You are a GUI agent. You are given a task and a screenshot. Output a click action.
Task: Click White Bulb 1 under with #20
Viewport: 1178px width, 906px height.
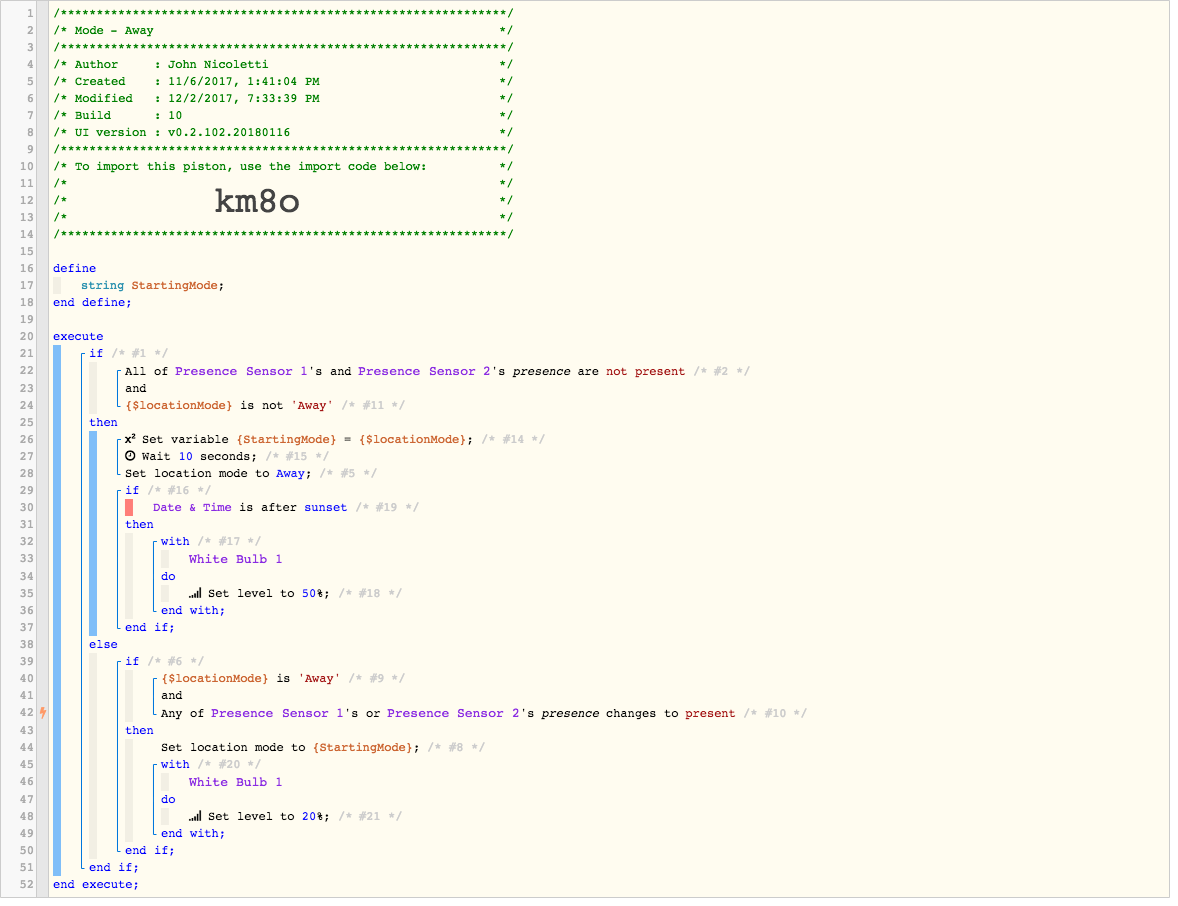[235, 782]
